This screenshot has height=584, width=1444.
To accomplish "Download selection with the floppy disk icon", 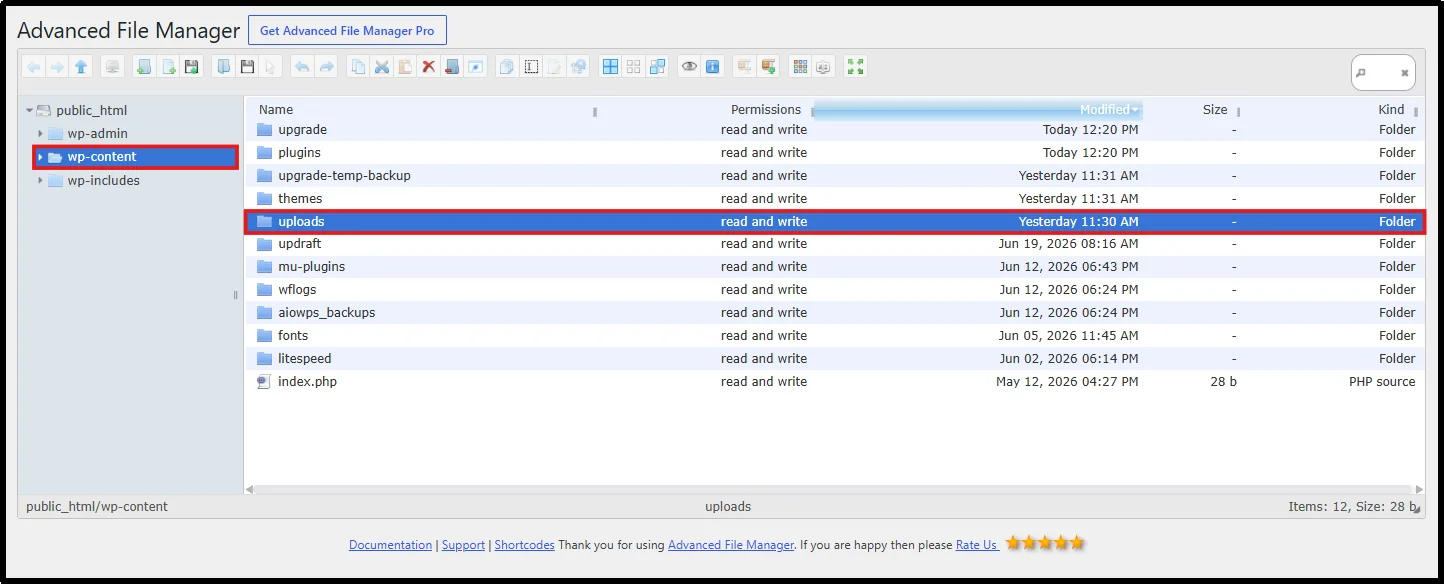I will pyautogui.click(x=247, y=67).
